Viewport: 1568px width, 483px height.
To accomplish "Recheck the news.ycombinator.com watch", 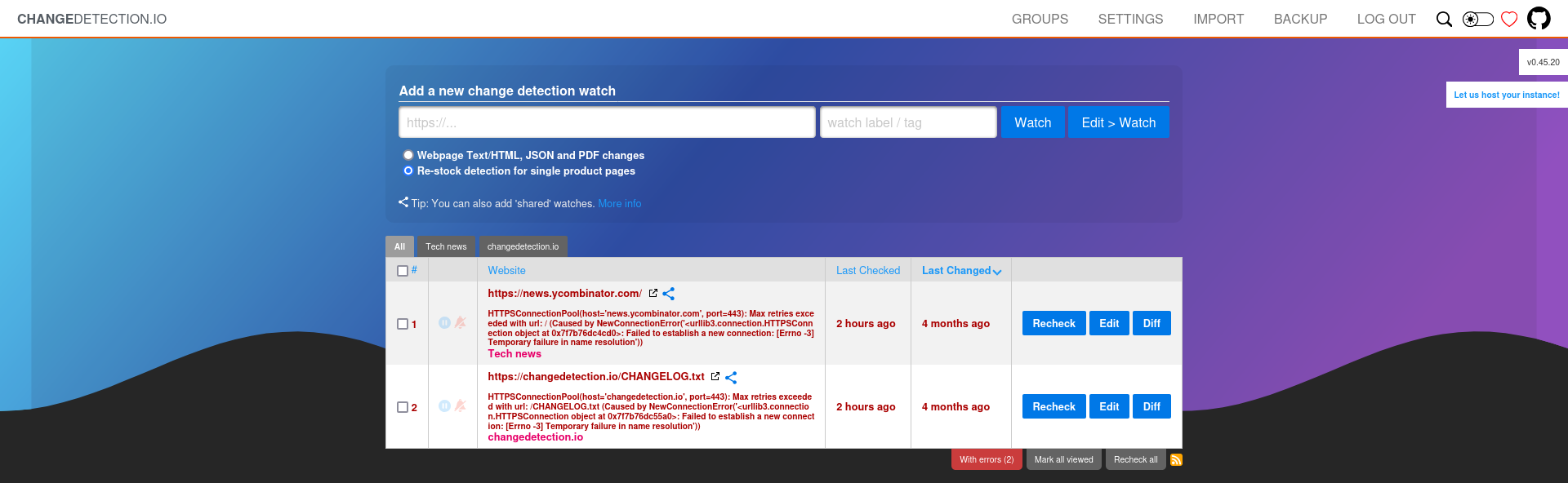I will (1053, 323).
